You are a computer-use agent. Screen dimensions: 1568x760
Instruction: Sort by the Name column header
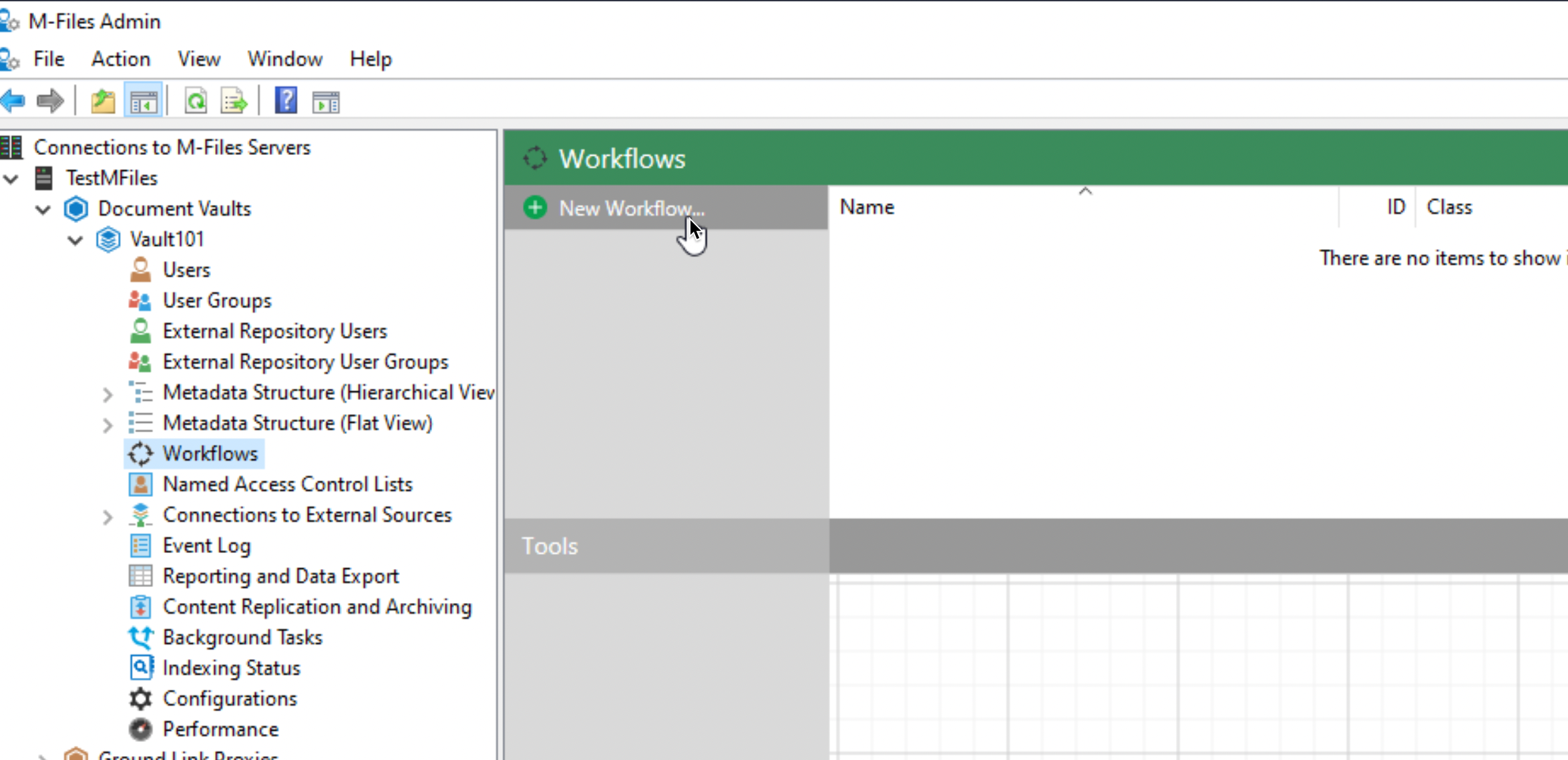click(x=1084, y=207)
